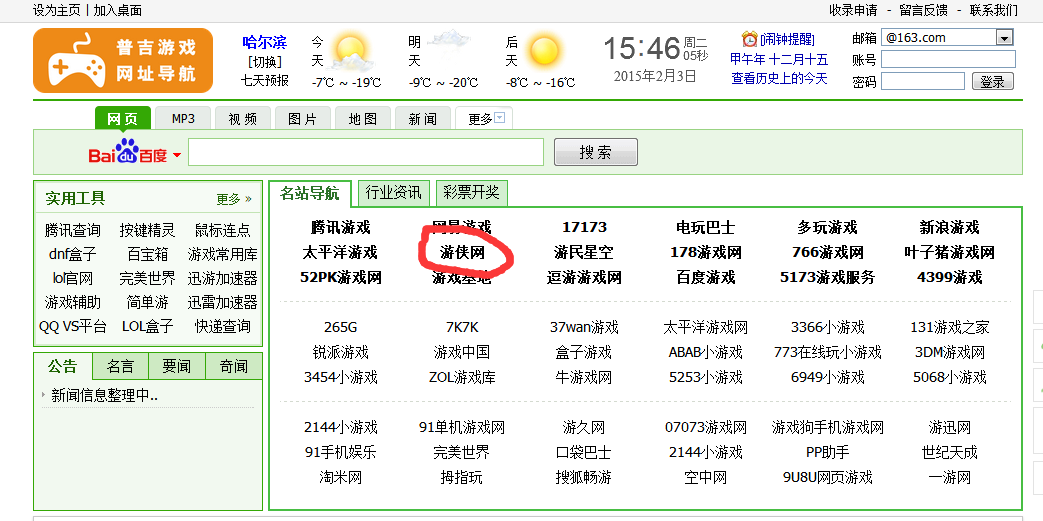
Task: Click today's sun-and-cloud weather icon
Action: (351, 53)
